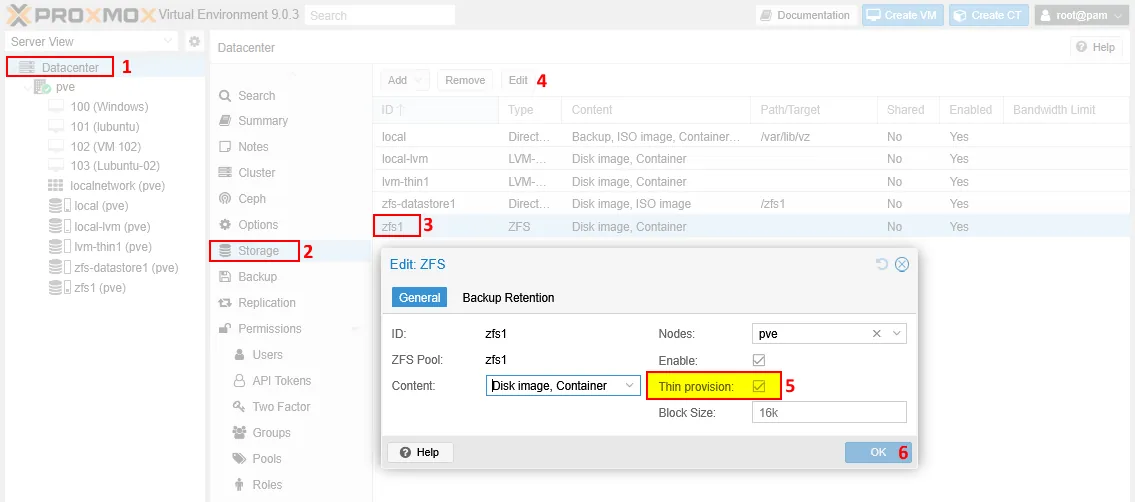Image resolution: width=1135 pixels, height=502 pixels.
Task: Open the Server View dropdown
Action: [168, 42]
